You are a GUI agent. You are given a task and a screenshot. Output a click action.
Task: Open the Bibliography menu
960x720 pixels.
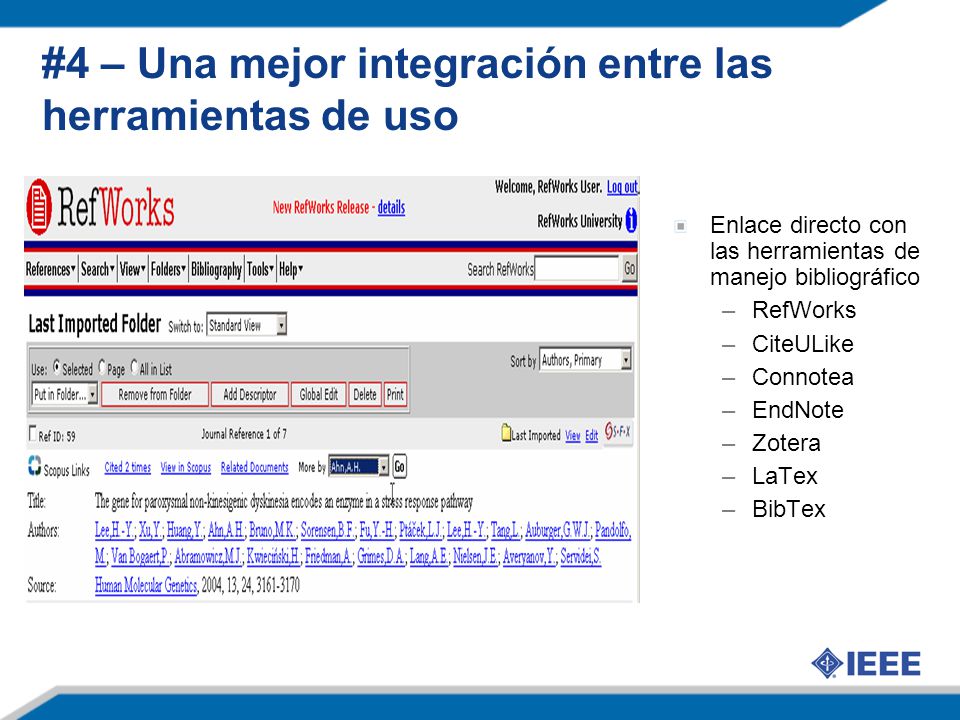[x=216, y=269]
